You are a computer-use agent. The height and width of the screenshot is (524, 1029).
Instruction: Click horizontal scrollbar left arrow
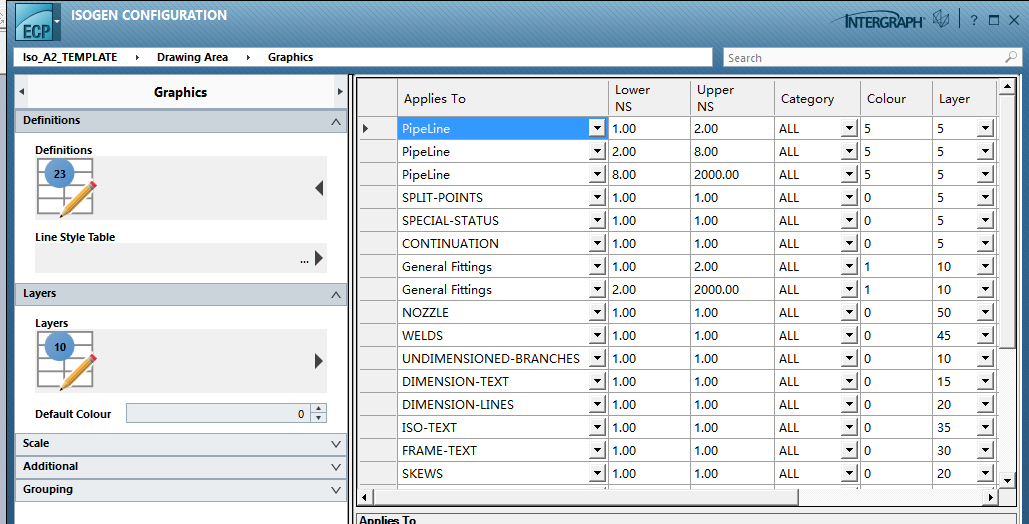coord(365,497)
